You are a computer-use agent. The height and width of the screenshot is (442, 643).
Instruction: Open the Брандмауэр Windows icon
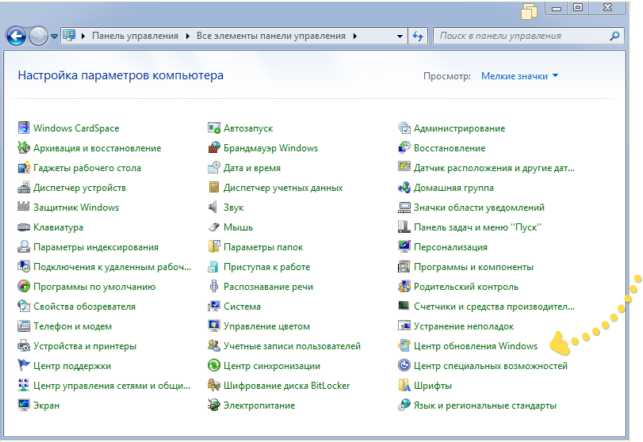click(214, 148)
